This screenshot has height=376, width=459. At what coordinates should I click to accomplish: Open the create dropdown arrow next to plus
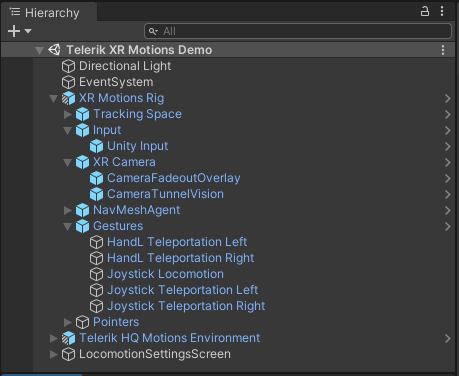28,31
